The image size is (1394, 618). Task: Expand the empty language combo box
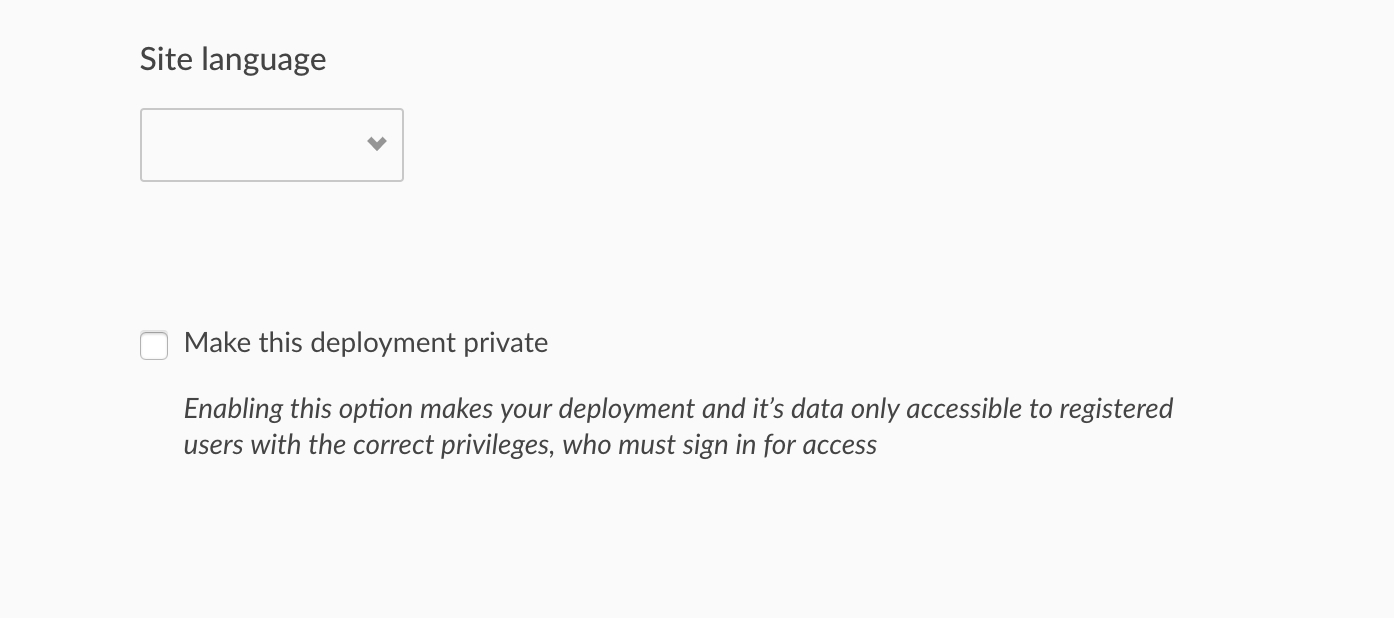(x=271, y=145)
